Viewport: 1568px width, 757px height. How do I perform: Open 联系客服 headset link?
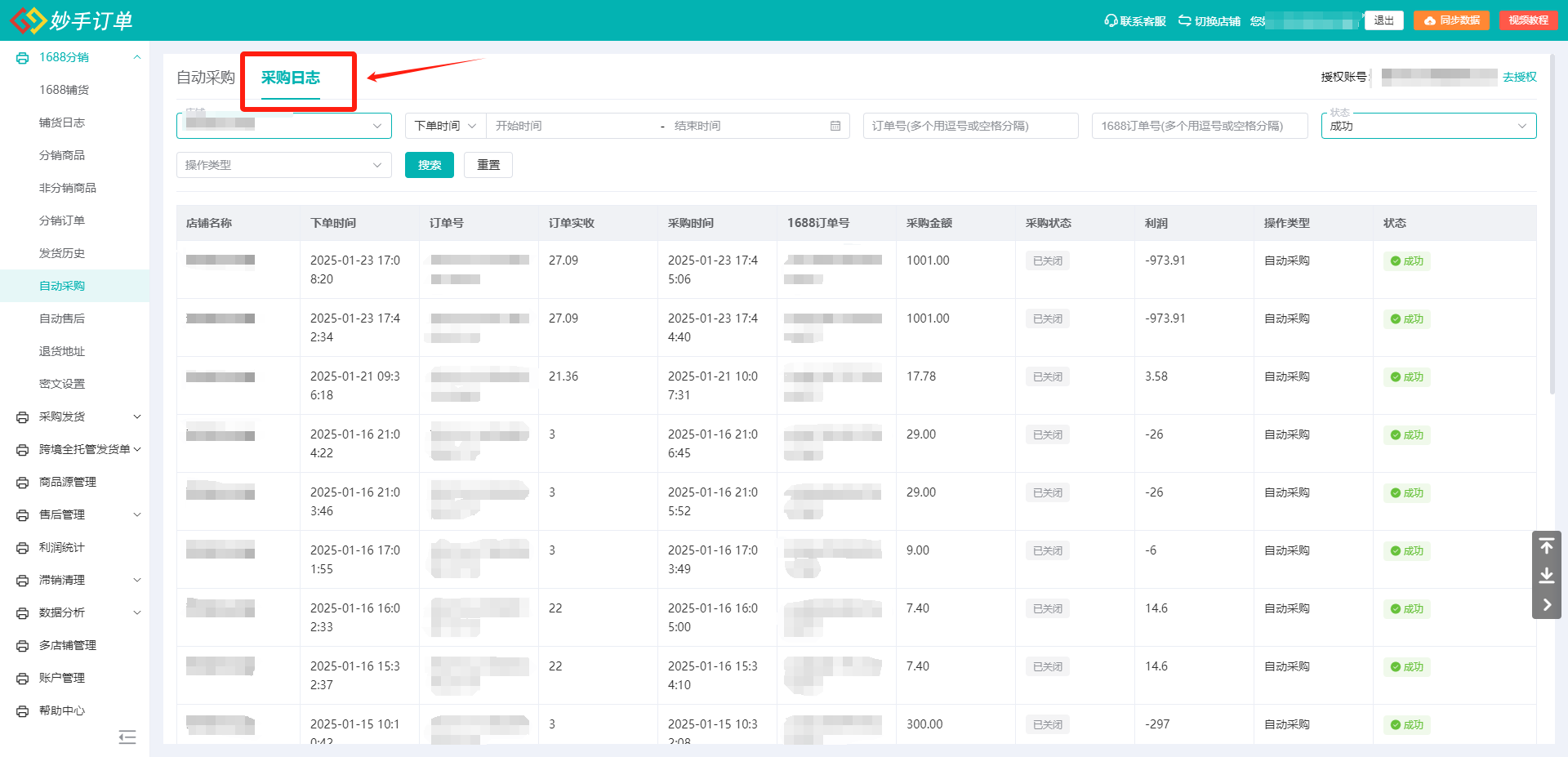pyautogui.click(x=1135, y=21)
